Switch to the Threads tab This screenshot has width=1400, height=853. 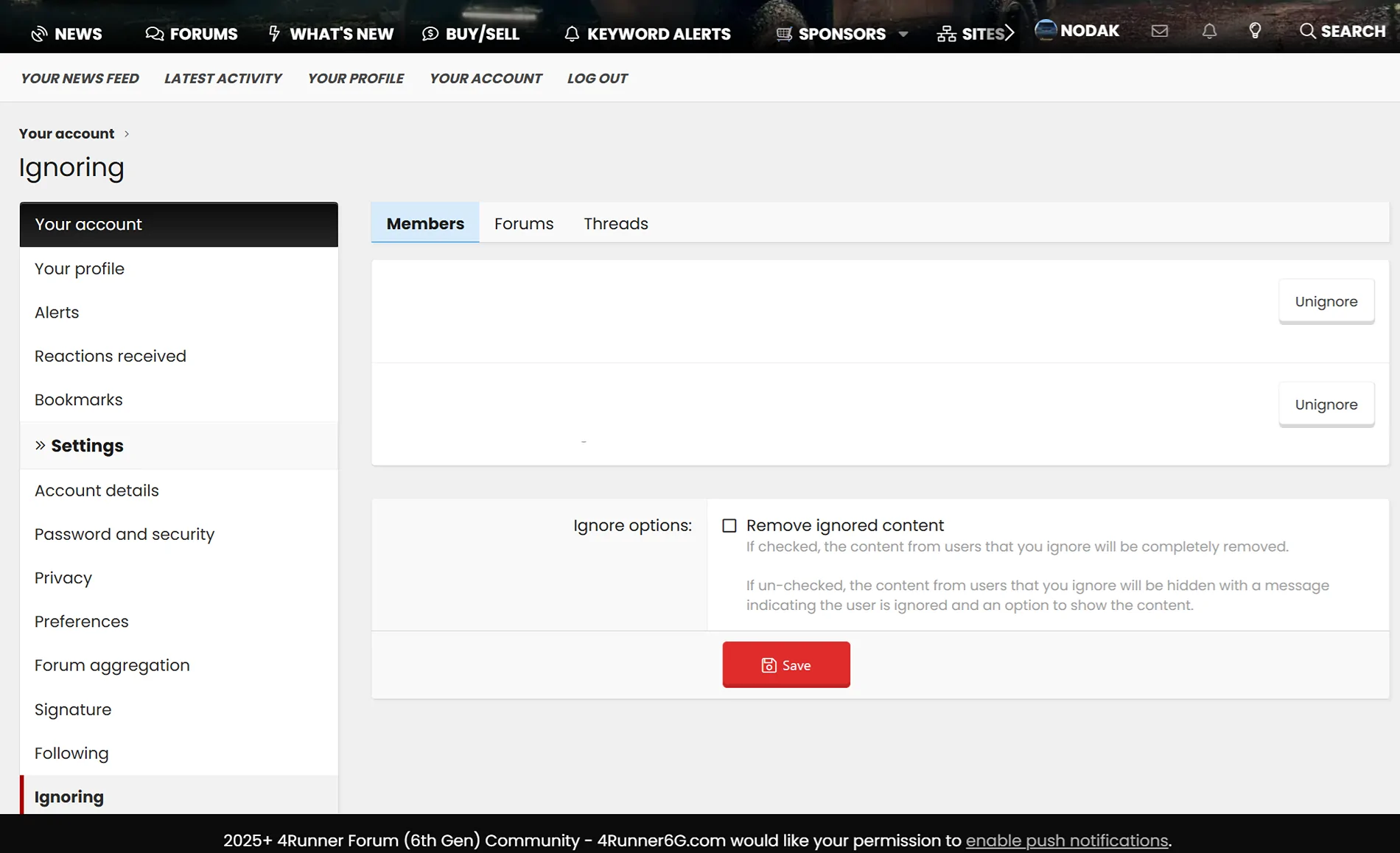click(615, 223)
